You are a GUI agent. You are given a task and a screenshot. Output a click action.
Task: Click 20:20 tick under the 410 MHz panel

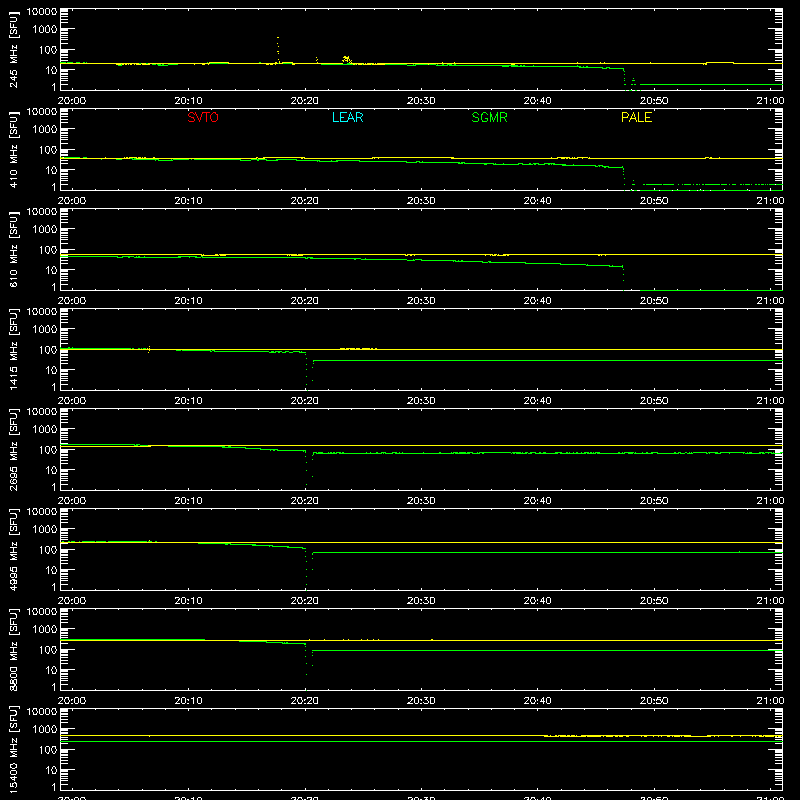click(305, 201)
